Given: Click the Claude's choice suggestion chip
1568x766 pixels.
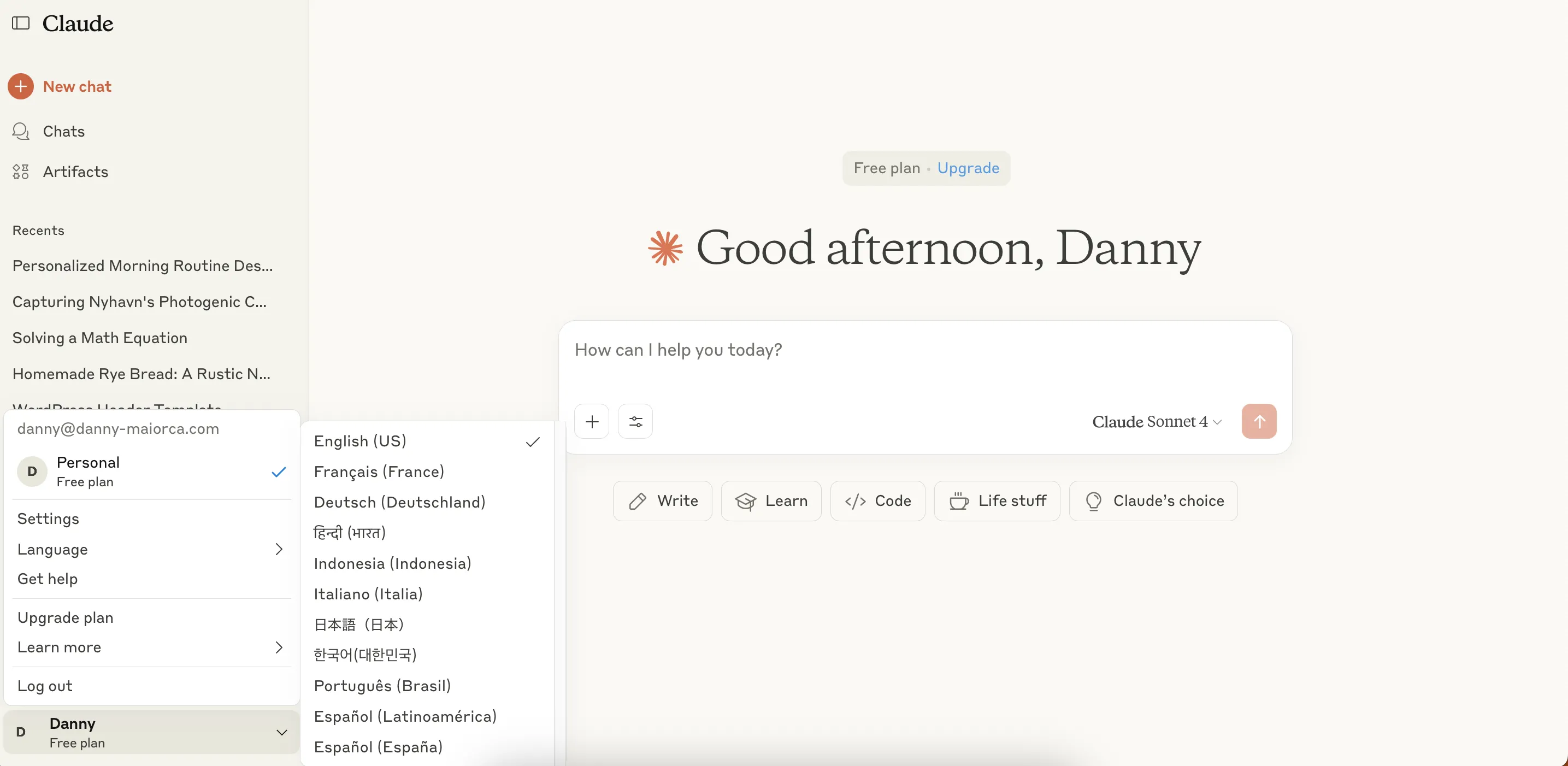Looking at the screenshot, I should tap(1153, 501).
